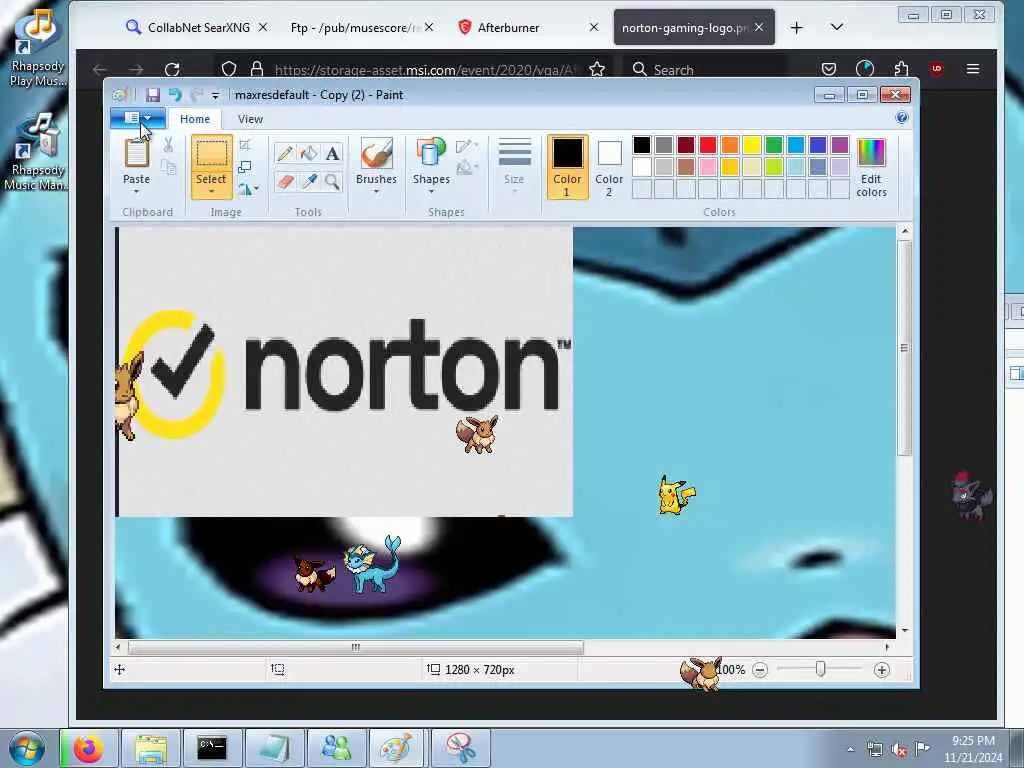This screenshot has width=1024, height=768.
Task: Open Paint Help via question mark icon
Action: click(902, 118)
